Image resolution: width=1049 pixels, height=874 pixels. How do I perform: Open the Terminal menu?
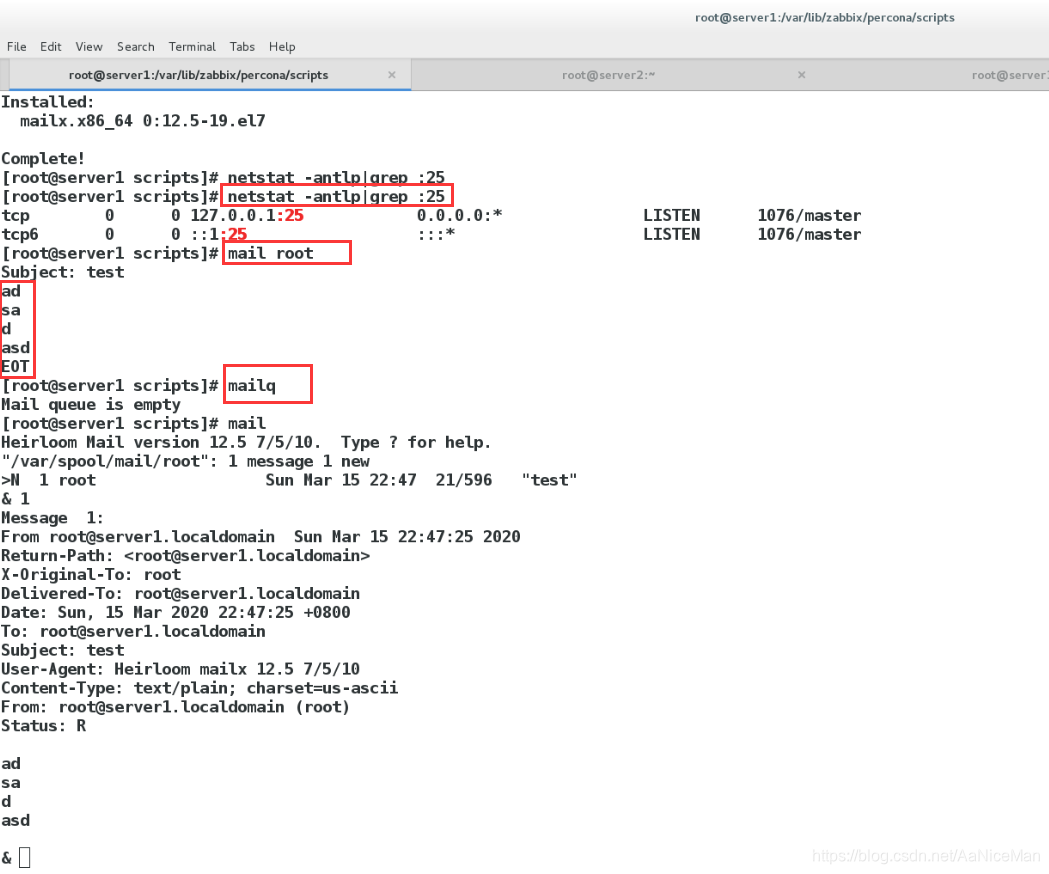click(192, 47)
